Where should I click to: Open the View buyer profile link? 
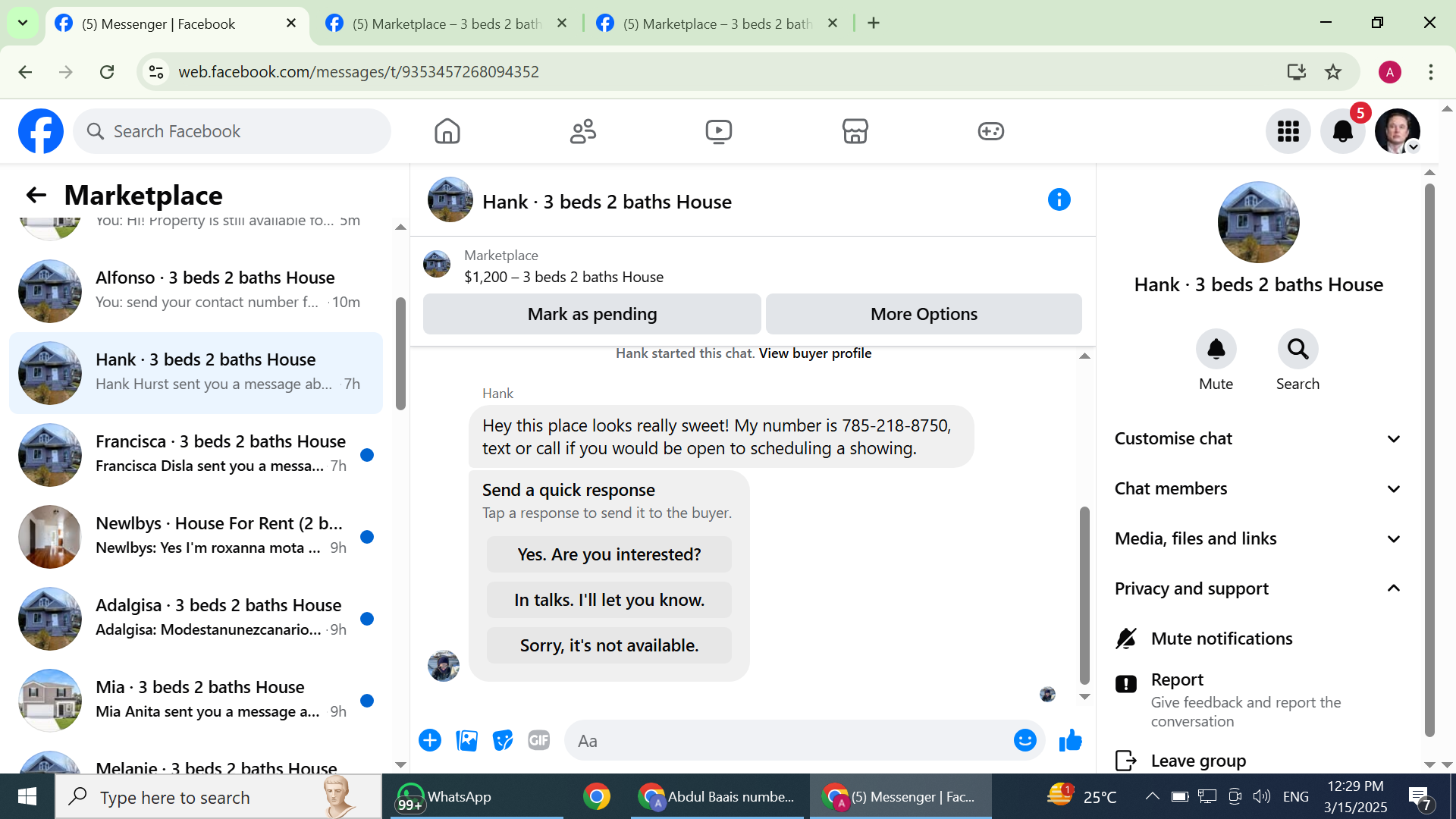pos(814,353)
